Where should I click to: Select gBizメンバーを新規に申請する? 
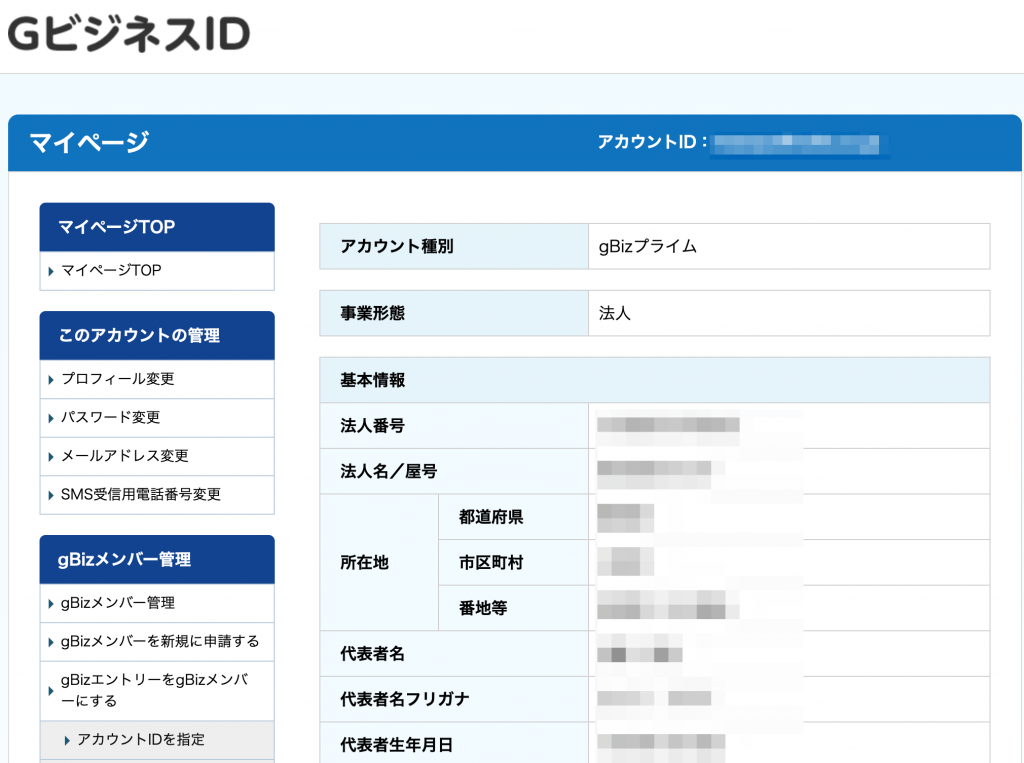160,641
